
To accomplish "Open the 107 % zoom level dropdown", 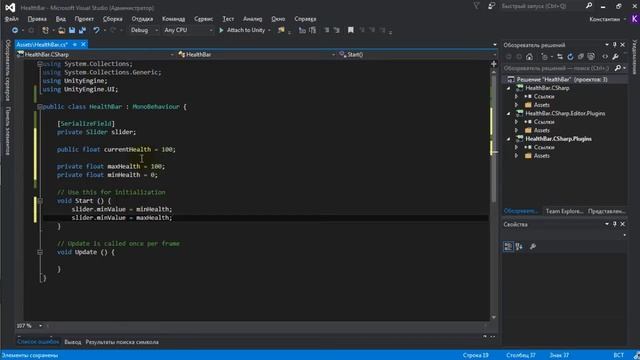I will (x=40, y=326).
